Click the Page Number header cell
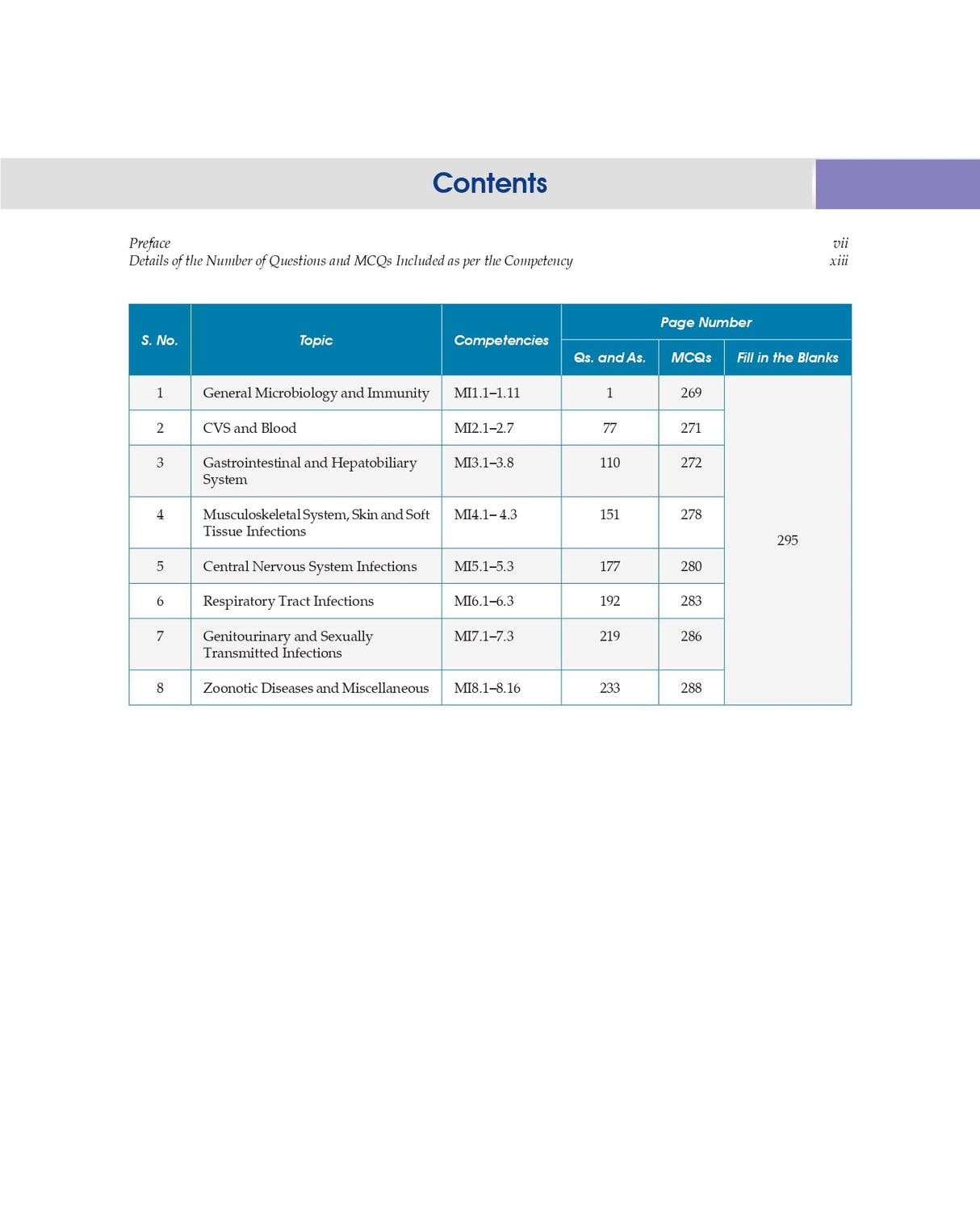980x1226 pixels. point(706,321)
